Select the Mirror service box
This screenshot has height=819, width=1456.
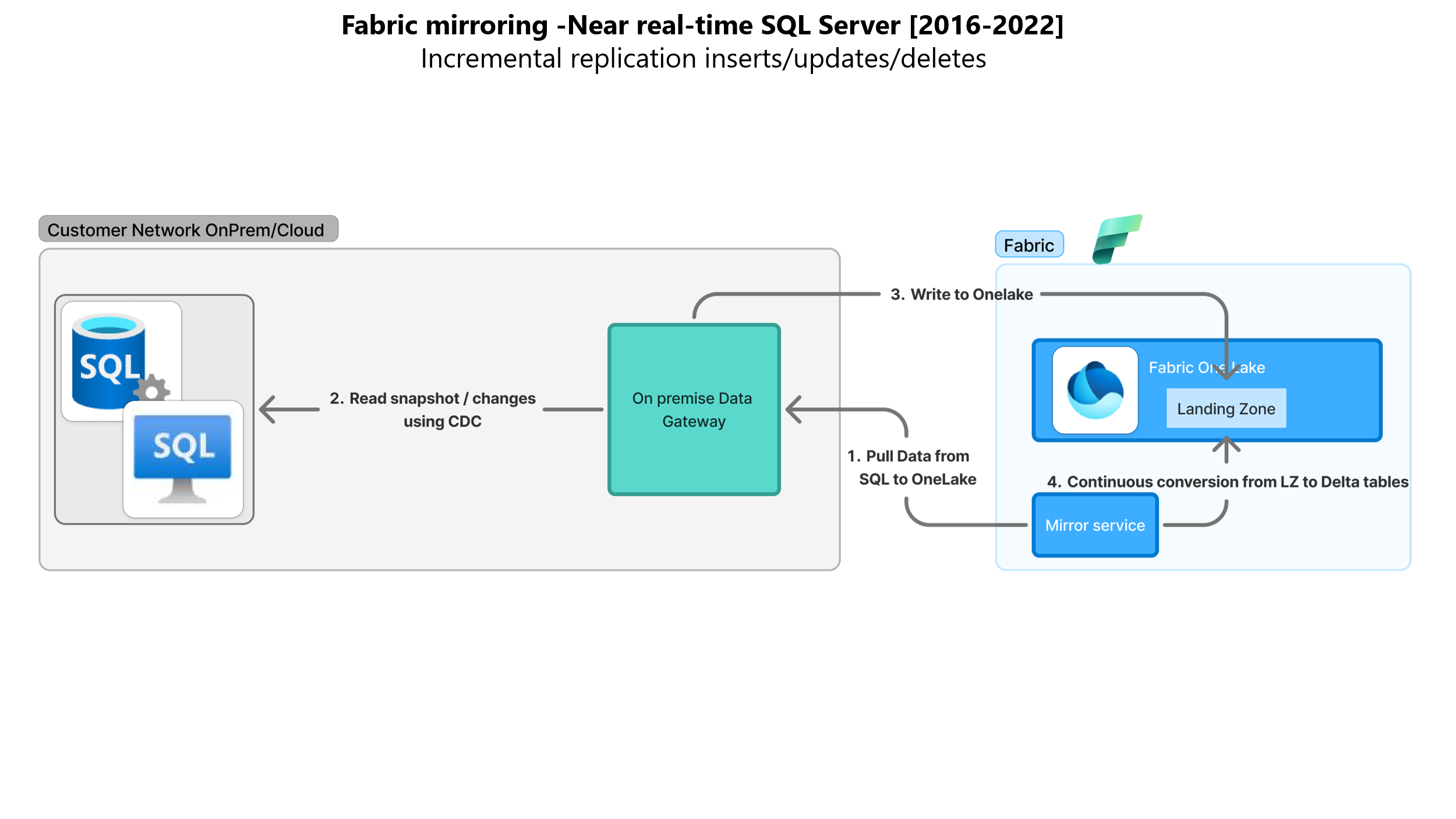(1095, 525)
